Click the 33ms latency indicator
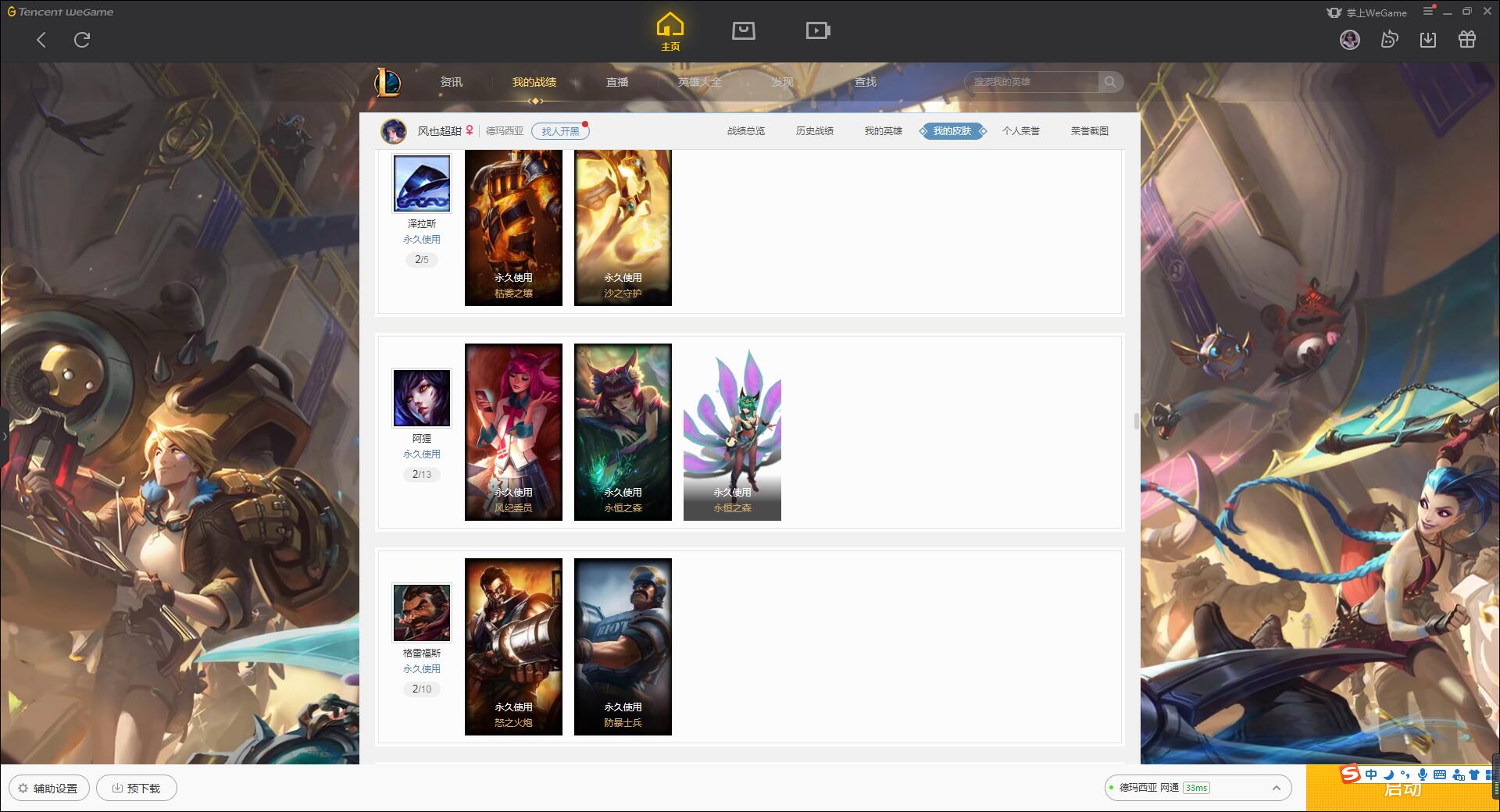 [1196, 788]
